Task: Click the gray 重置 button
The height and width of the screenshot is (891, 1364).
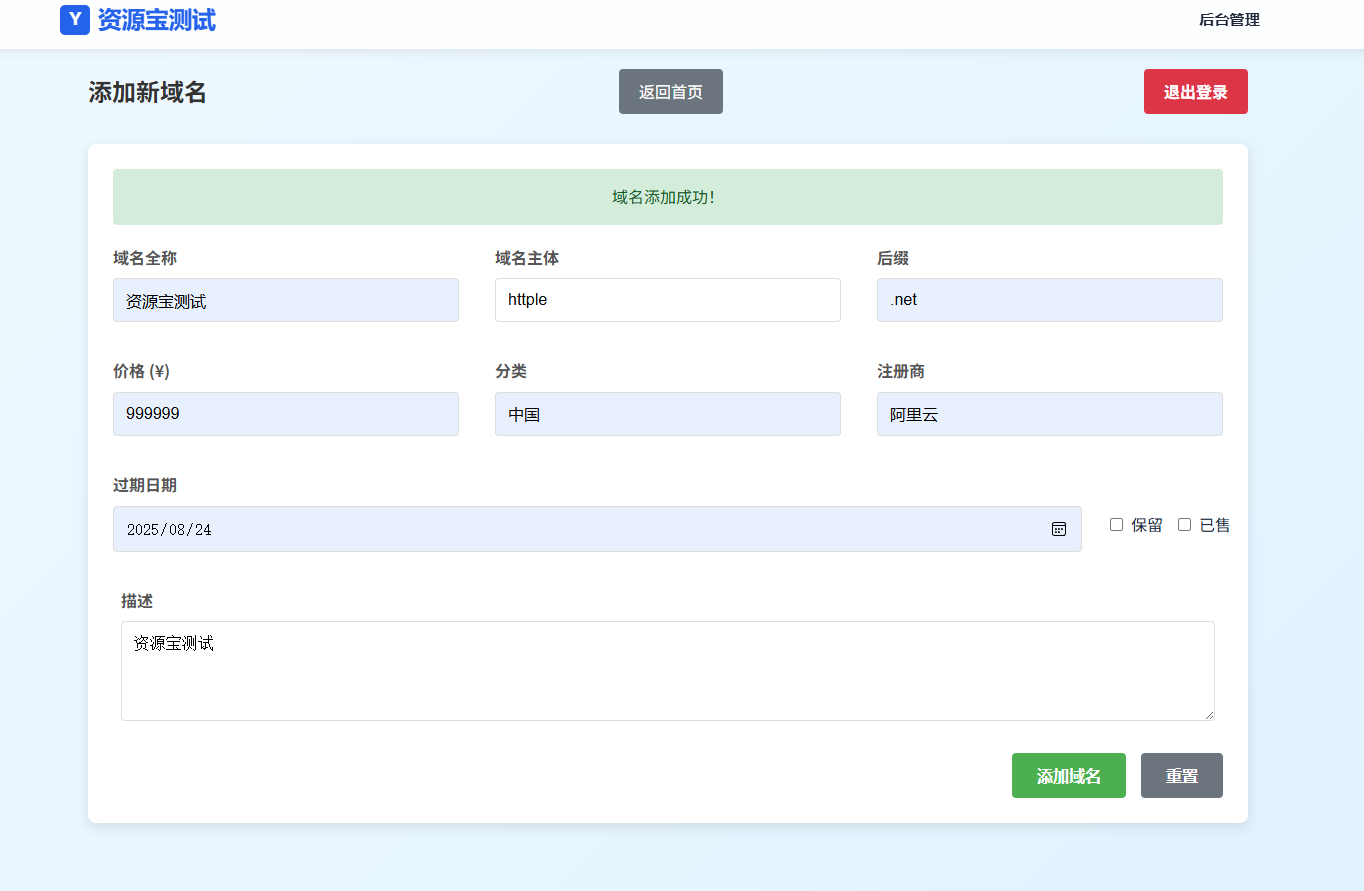Action: (x=1181, y=776)
